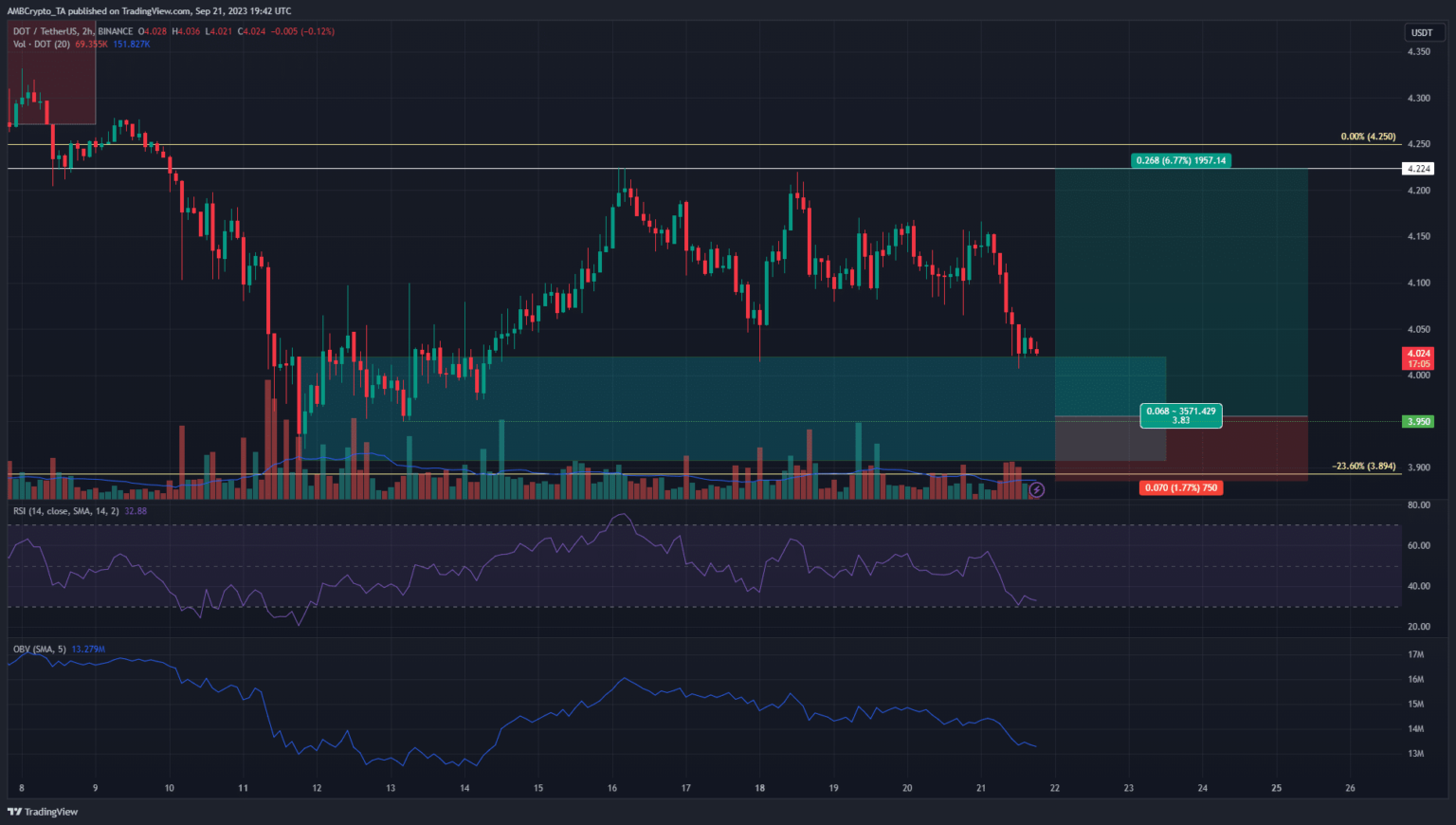Select the green profit target label 0.268 (6.77%)
The height and width of the screenshot is (825, 1456).
pyautogui.click(x=1181, y=160)
